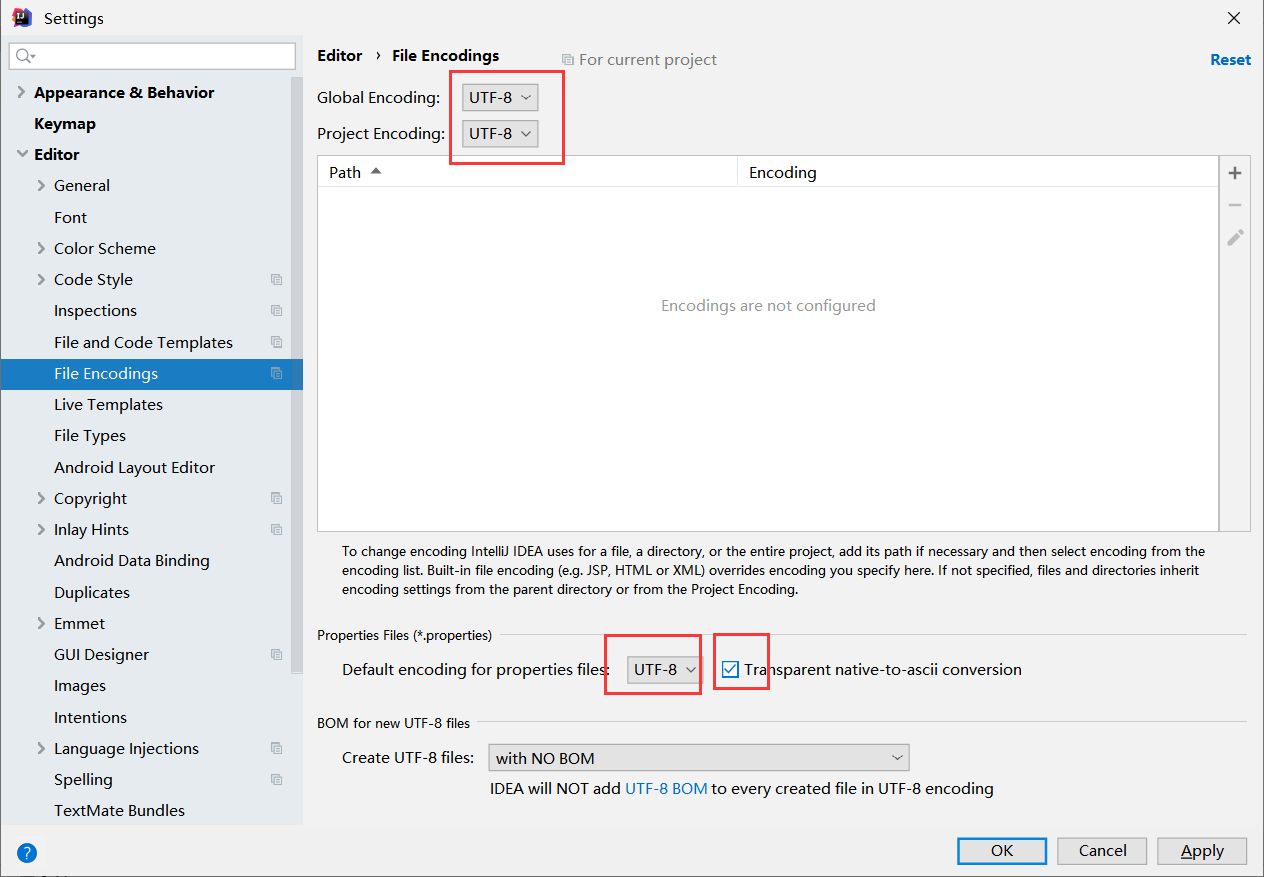Click the project-level icon next to Spelling
This screenshot has width=1264, height=877.
(277, 780)
